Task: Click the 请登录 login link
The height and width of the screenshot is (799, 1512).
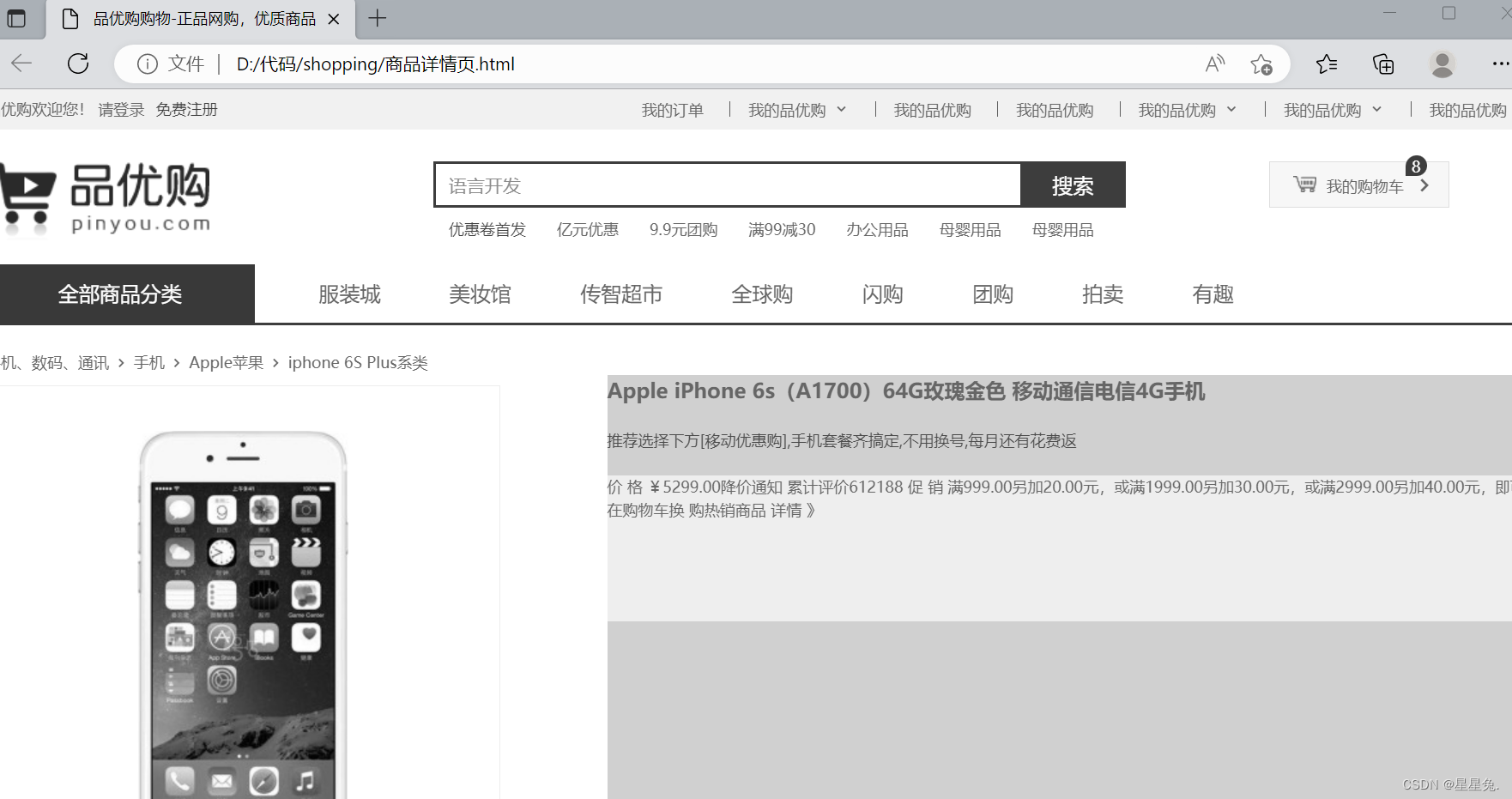Action: point(121,110)
